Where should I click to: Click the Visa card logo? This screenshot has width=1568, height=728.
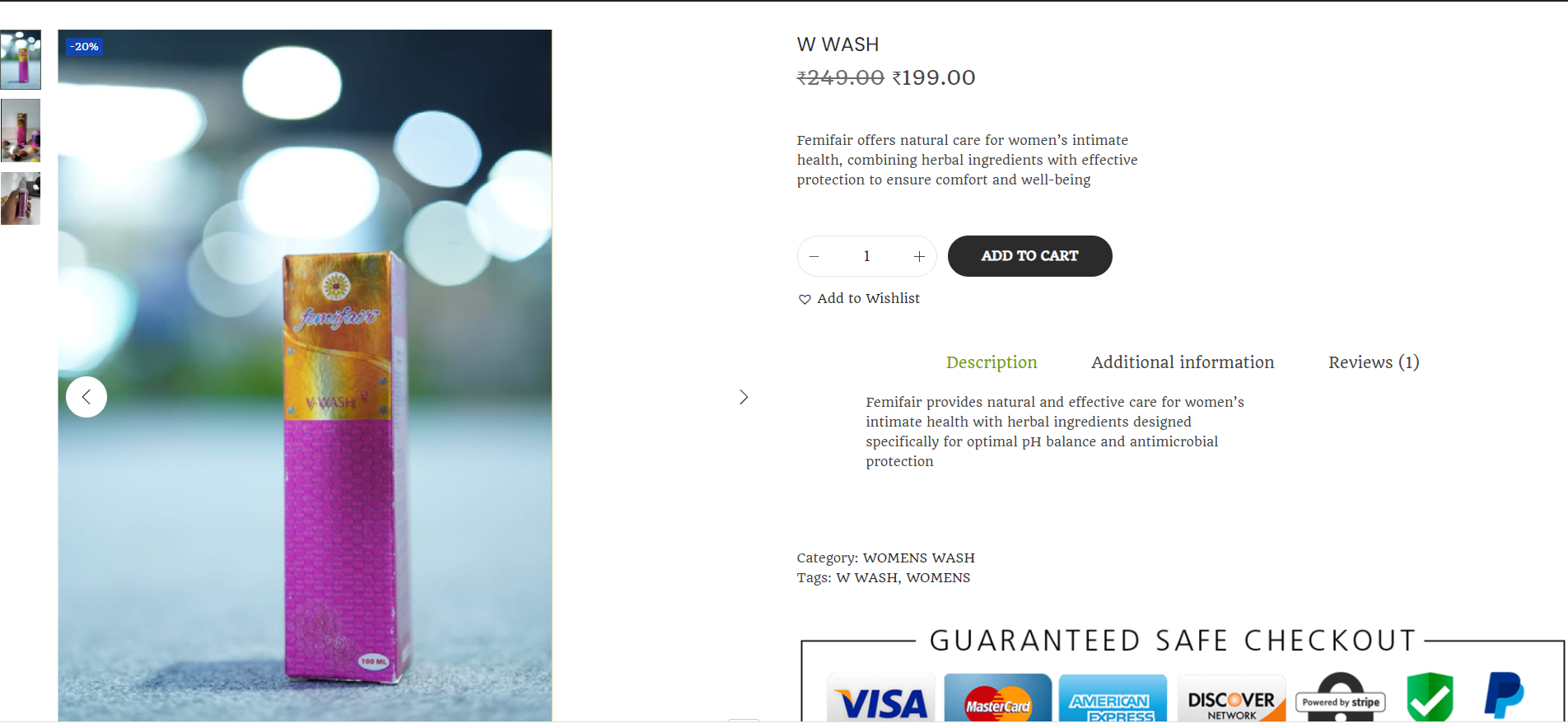[882, 700]
